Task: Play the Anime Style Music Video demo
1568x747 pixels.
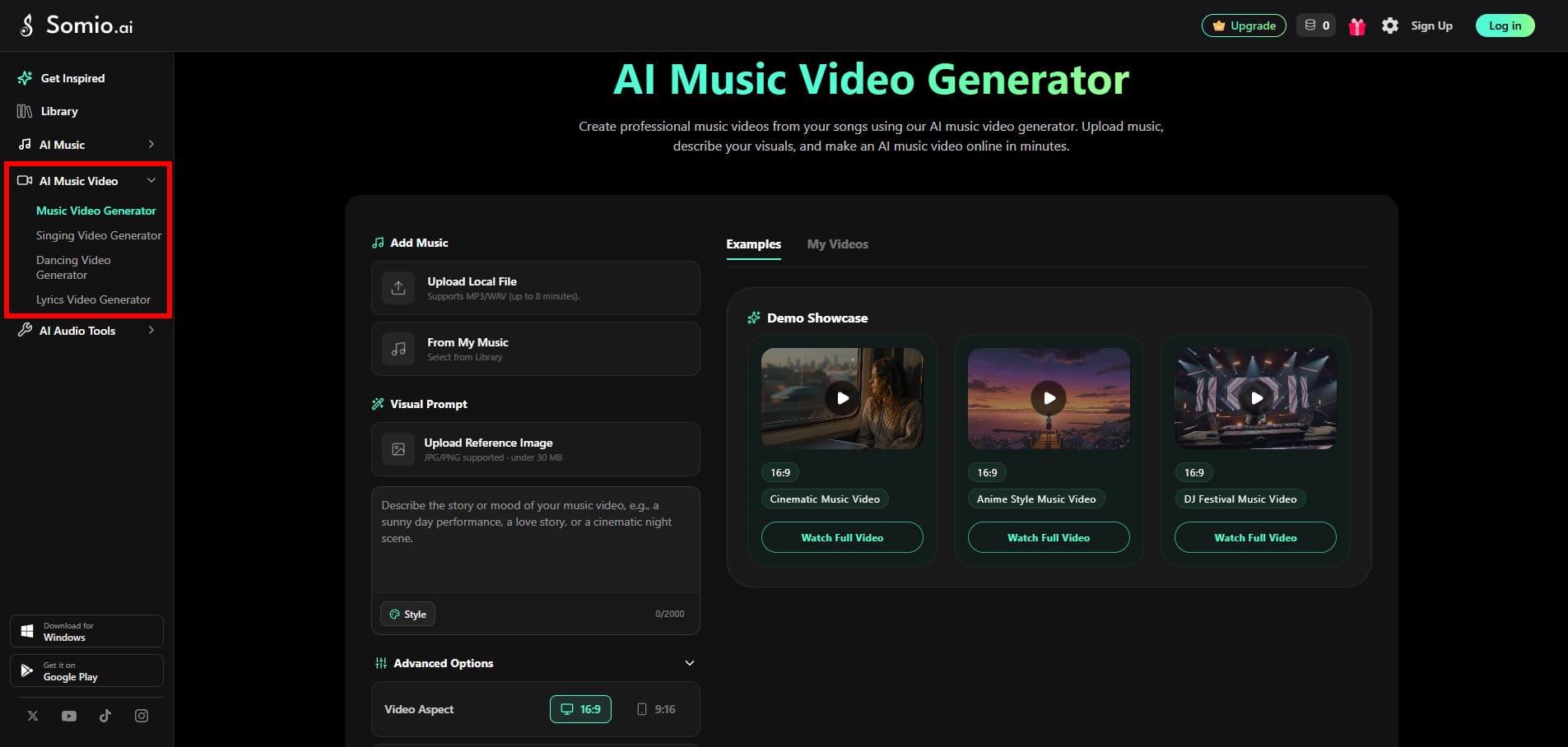Action: click(1049, 398)
